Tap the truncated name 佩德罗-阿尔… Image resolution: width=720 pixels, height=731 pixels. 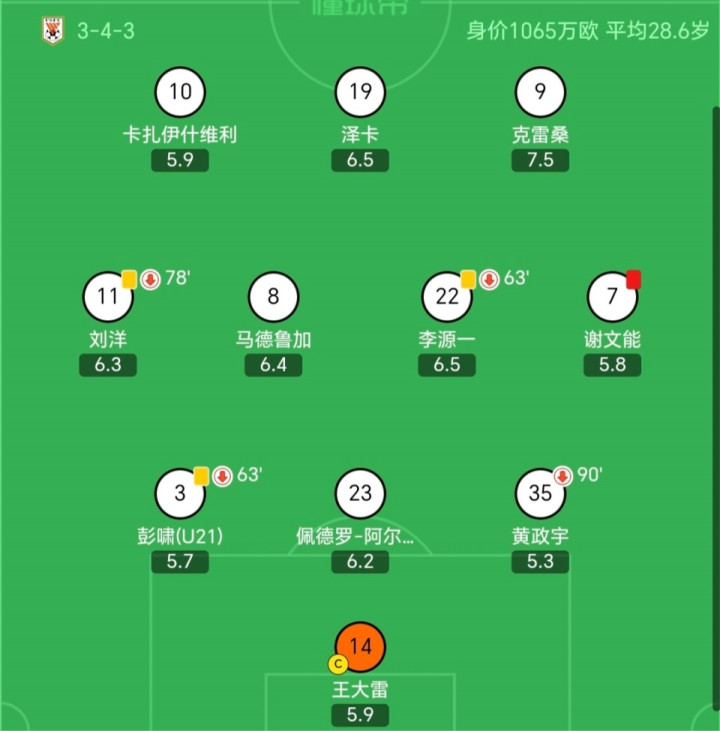[355, 536]
